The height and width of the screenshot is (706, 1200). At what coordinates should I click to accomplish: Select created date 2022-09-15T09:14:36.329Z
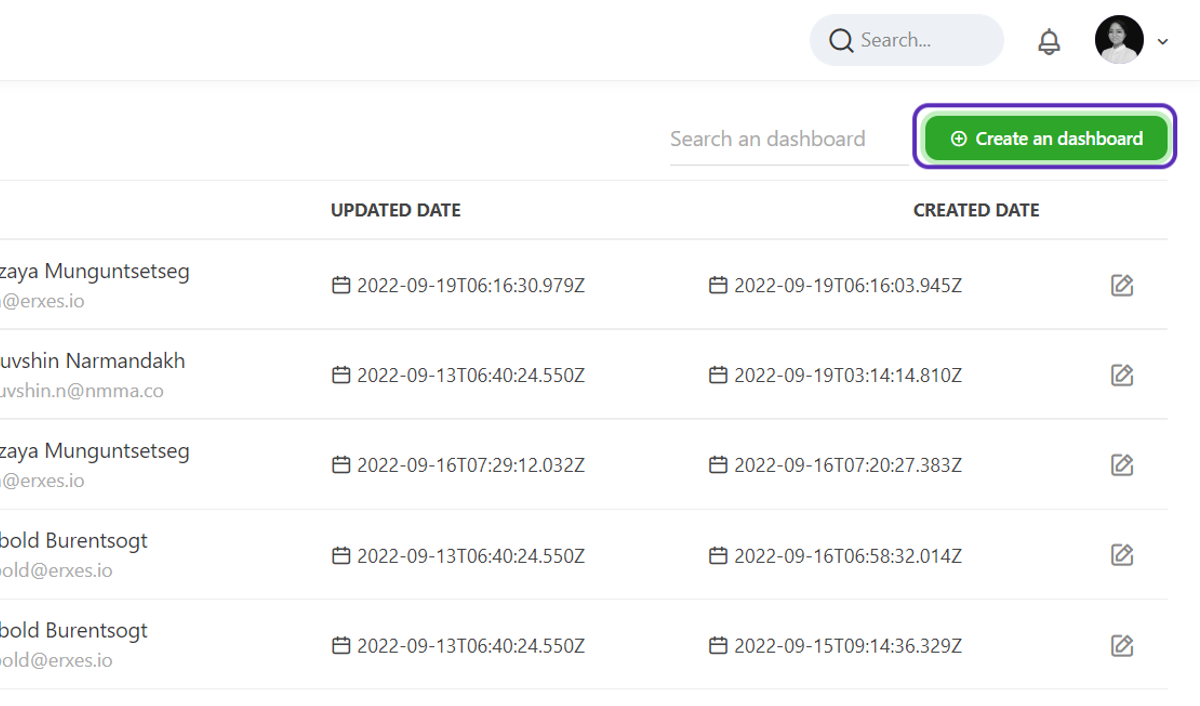tap(848, 646)
